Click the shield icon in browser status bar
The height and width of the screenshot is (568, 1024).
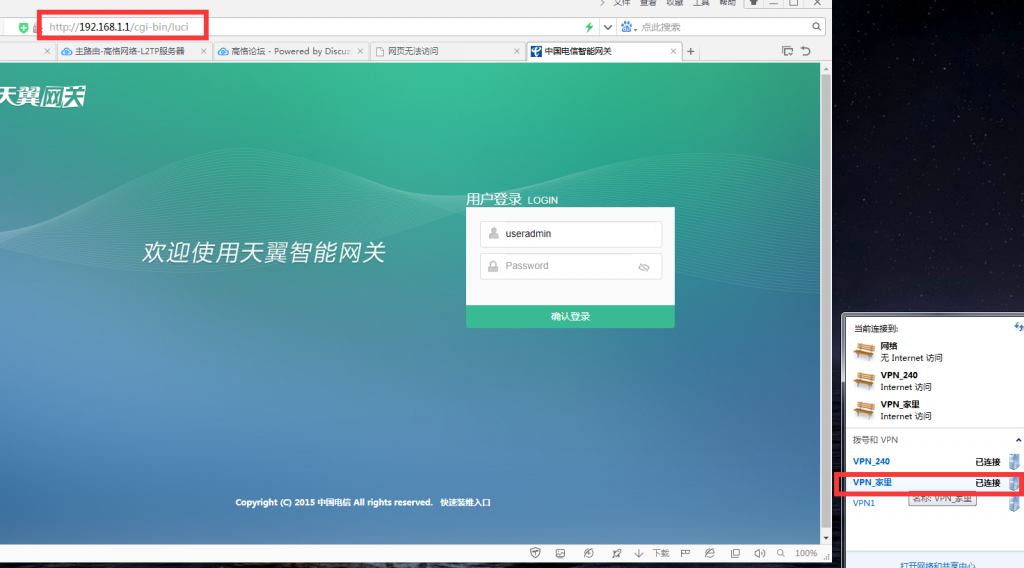[535, 553]
